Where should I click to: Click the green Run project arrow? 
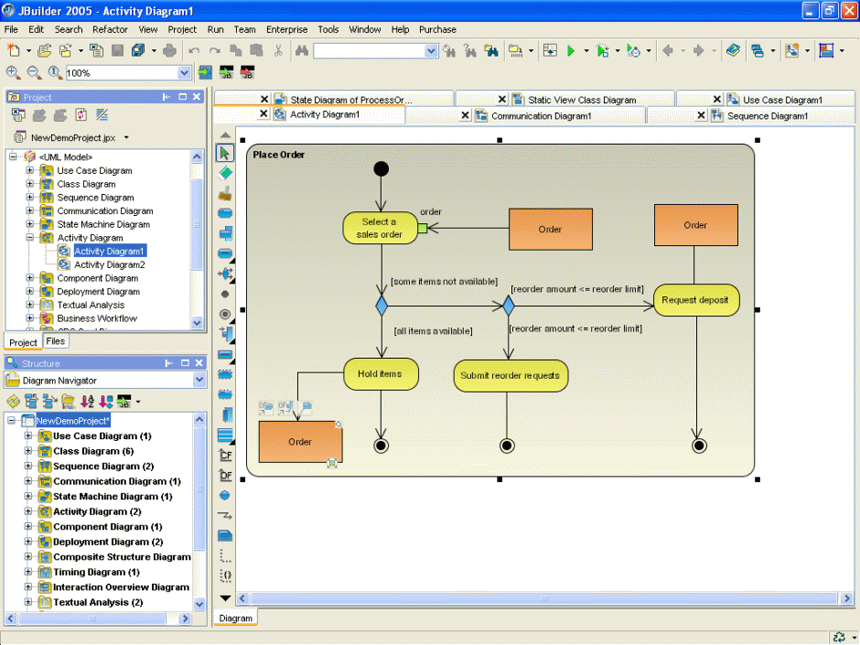click(x=571, y=51)
